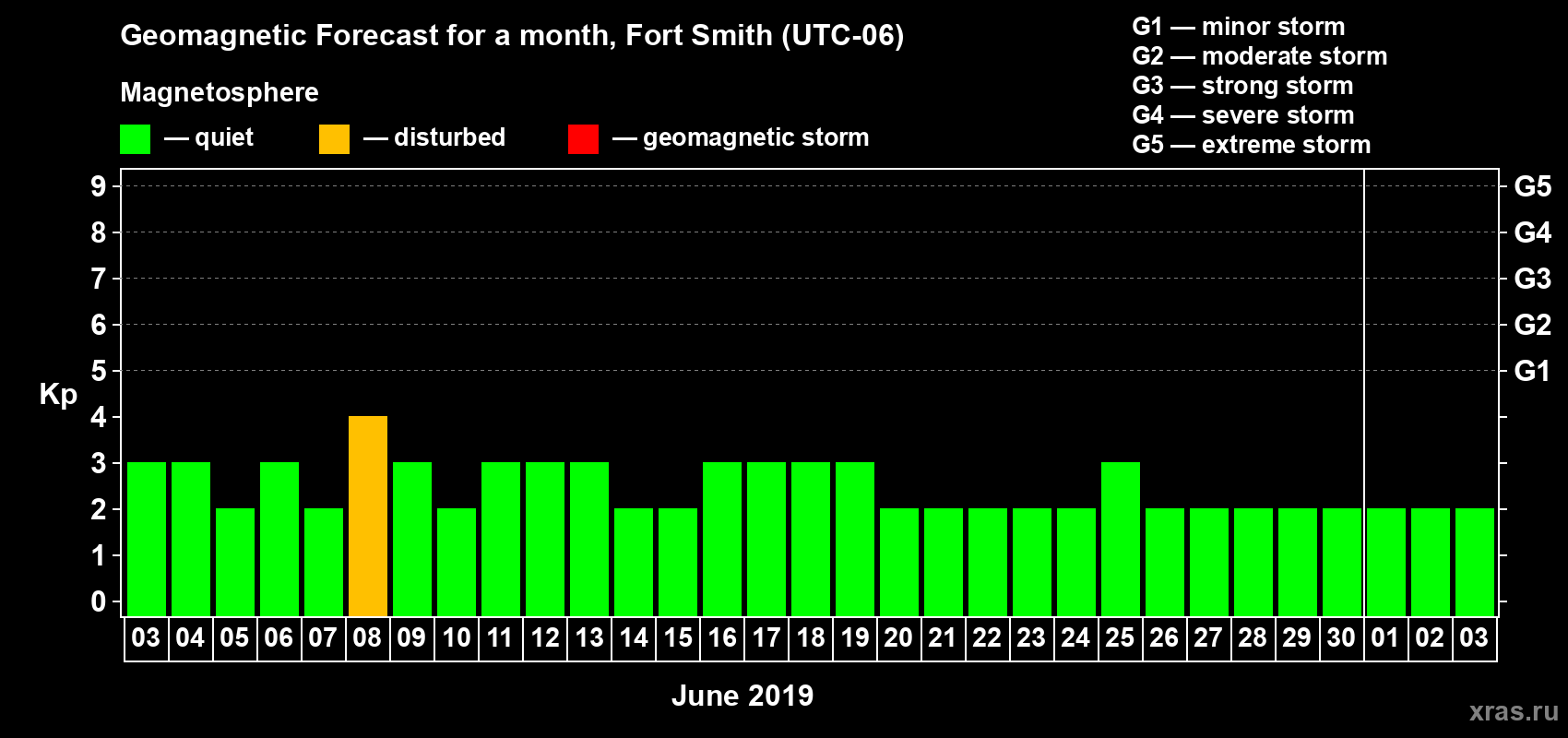Click date label 16 on the axis
Screen dimensions: 1568x738
pyautogui.click(x=721, y=637)
